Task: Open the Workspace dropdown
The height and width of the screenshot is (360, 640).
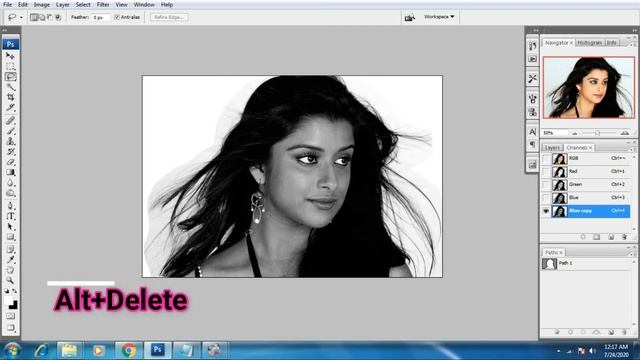Action: [x=439, y=17]
